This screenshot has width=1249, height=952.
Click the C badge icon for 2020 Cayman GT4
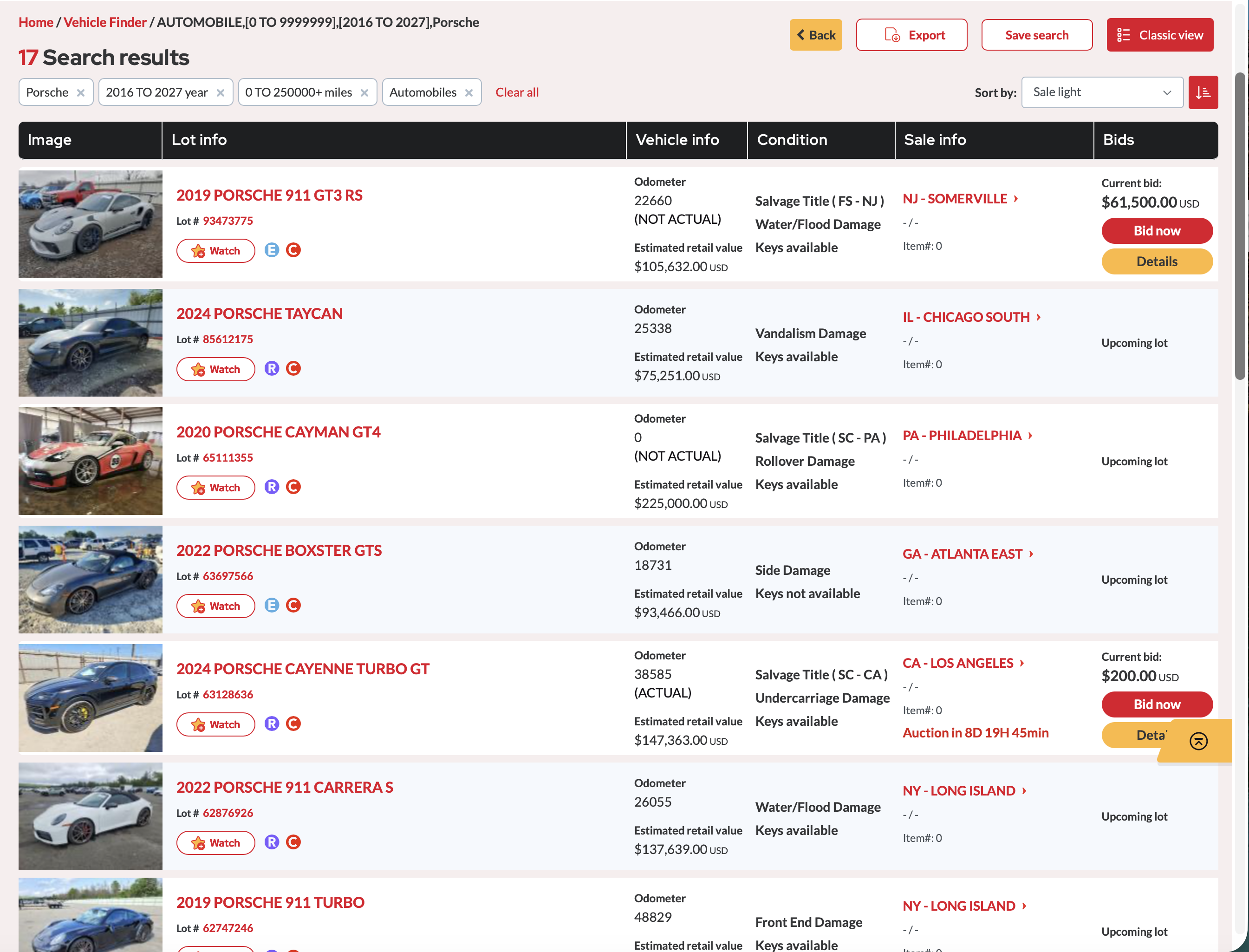click(293, 487)
